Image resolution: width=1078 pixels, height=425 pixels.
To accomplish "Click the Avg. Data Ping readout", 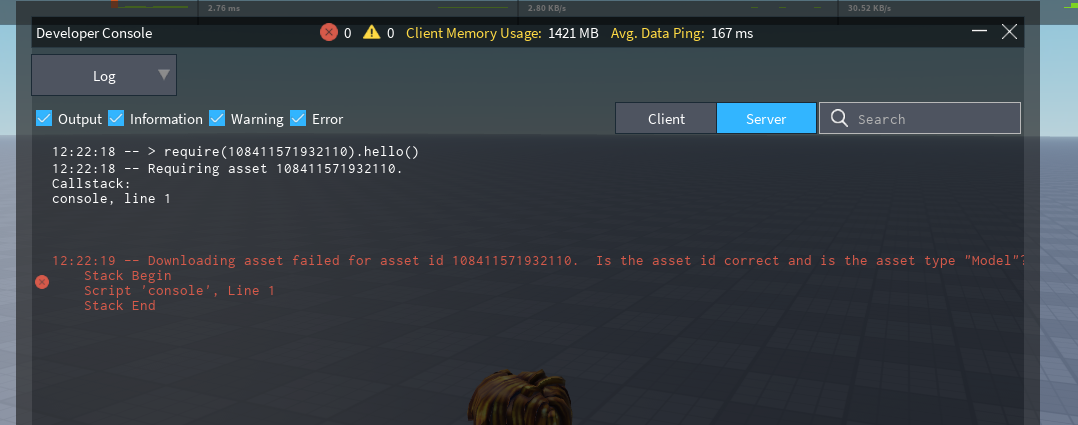I will click(x=682, y=33).
